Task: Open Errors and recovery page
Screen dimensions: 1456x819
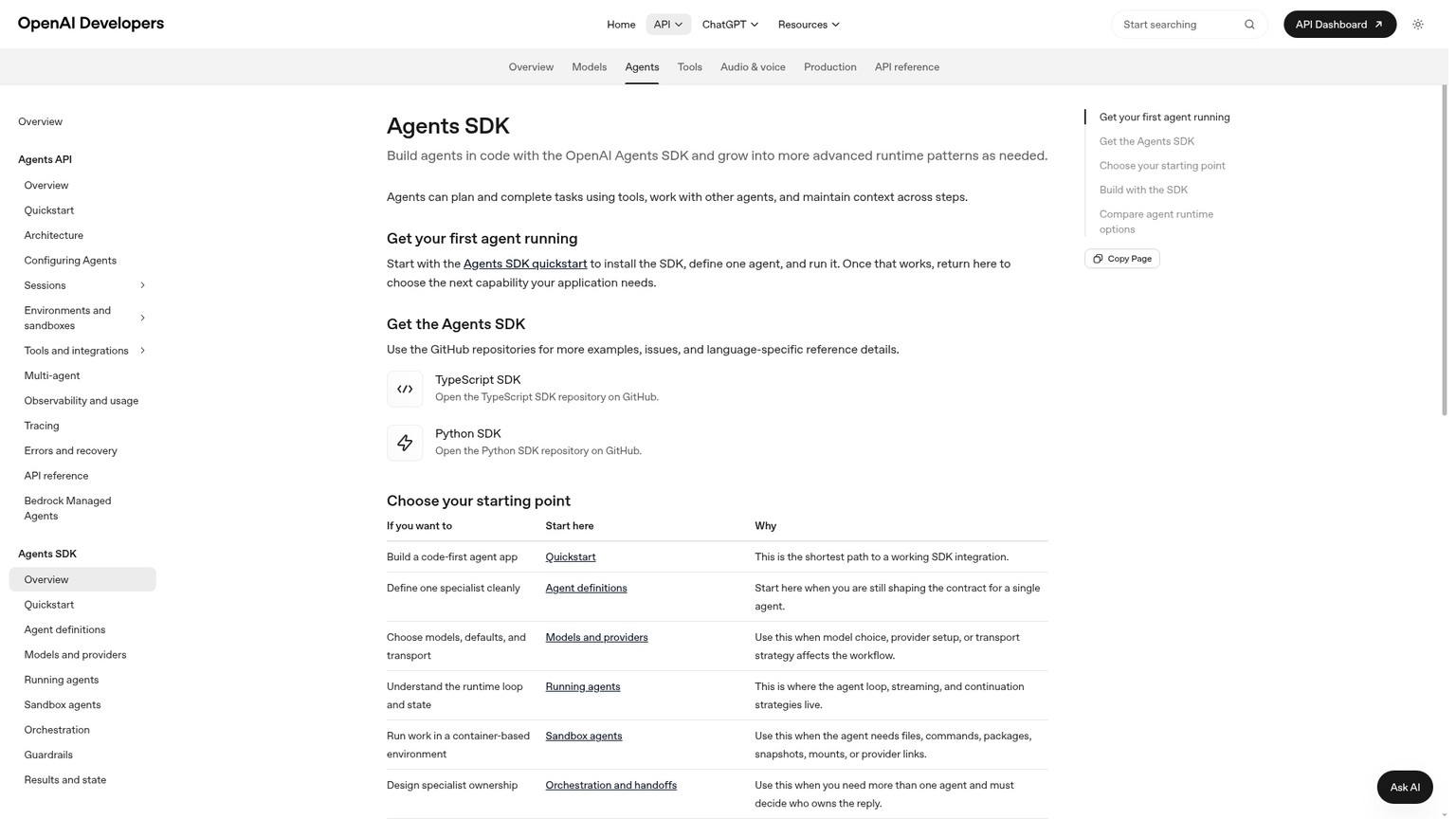Action: 70,451
